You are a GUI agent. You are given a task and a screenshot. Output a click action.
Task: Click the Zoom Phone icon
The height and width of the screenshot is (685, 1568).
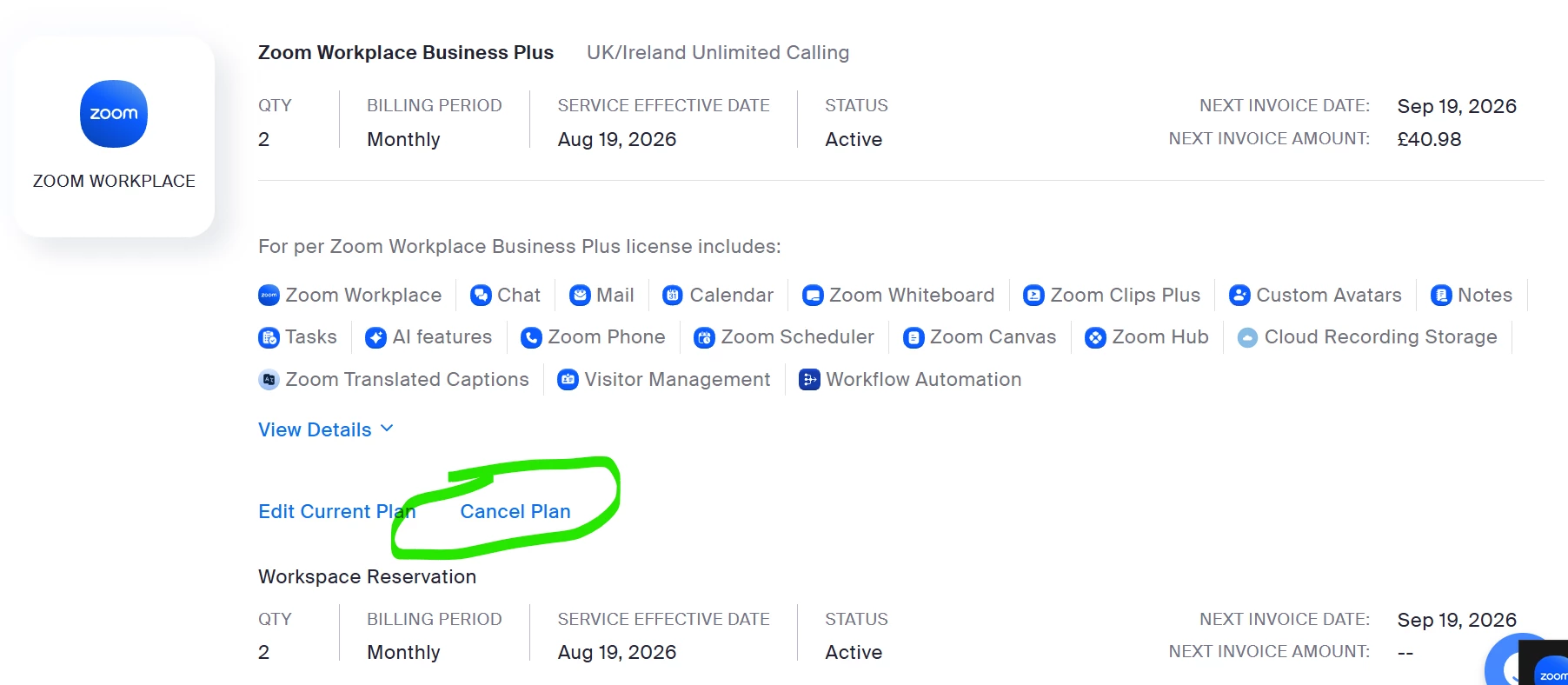pos(531,337)
